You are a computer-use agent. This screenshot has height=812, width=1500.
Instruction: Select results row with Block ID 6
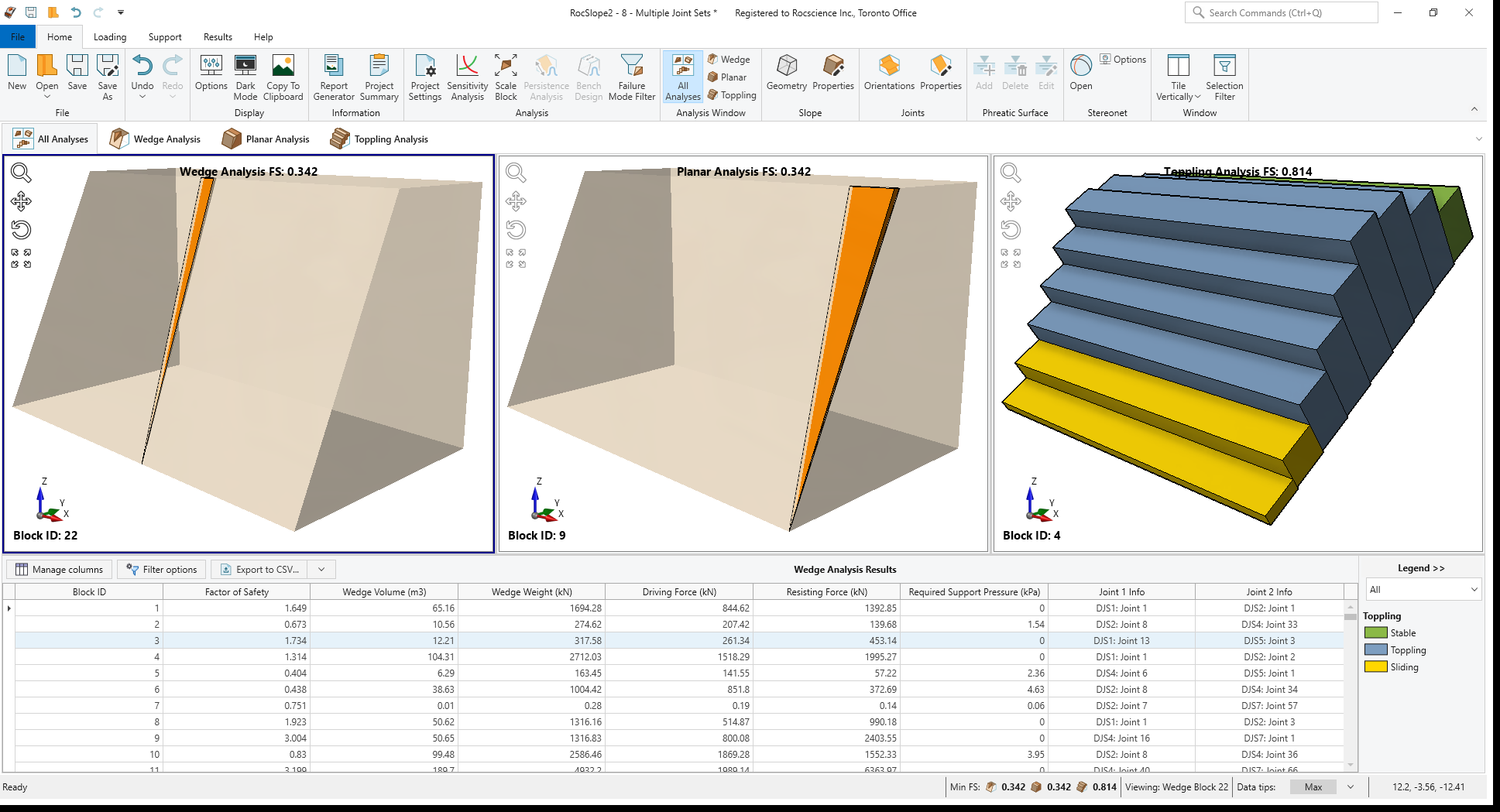tap(679, 690)
